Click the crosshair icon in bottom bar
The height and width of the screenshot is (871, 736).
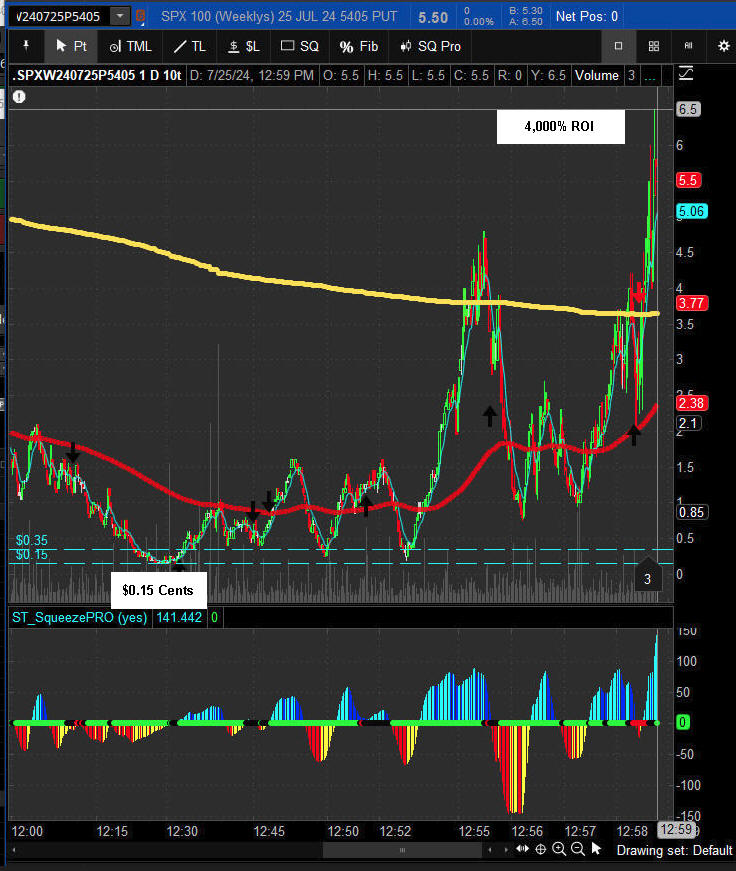click(x=541, y=849)
